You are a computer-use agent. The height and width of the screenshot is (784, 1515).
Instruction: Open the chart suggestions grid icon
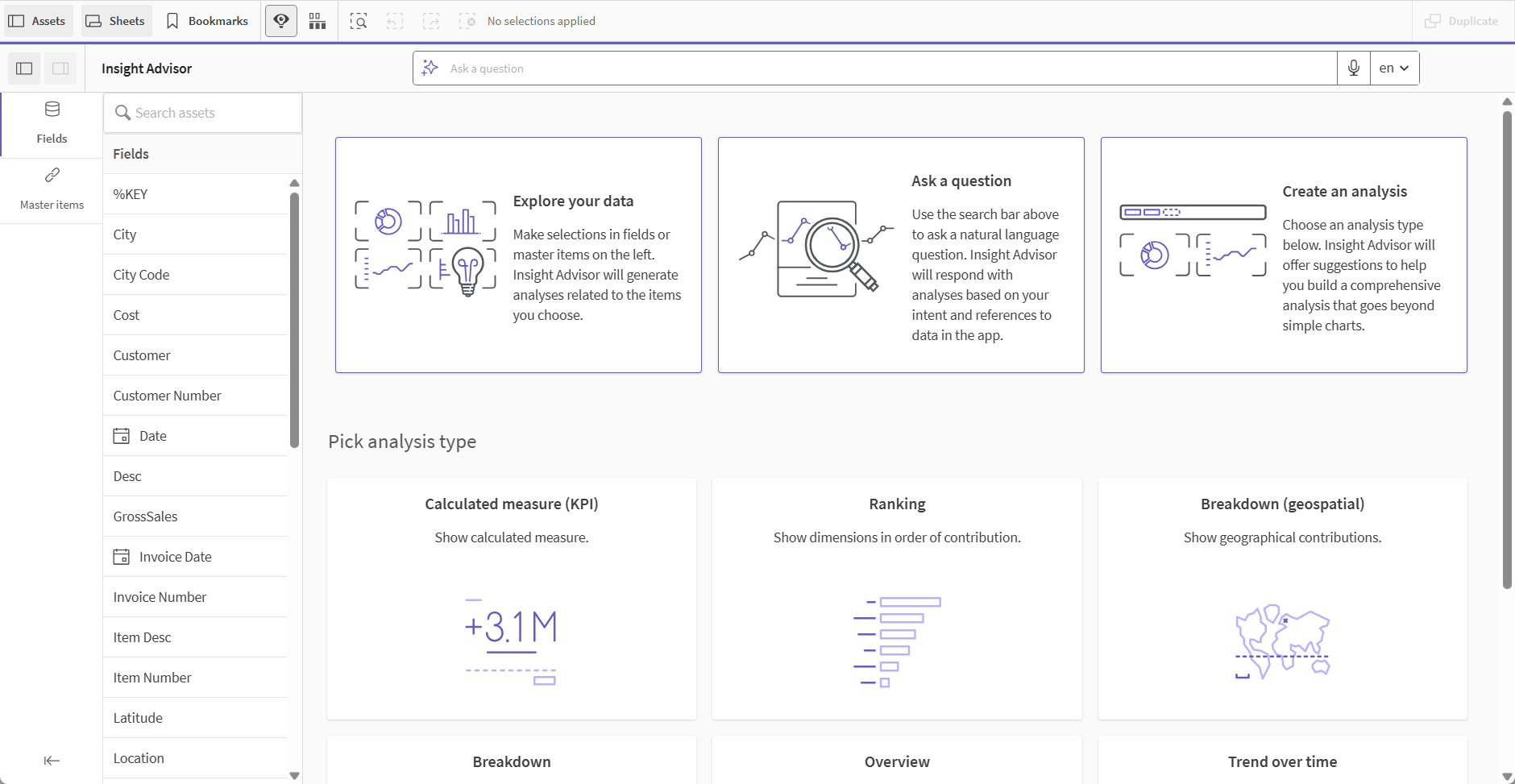click(317, 20)
